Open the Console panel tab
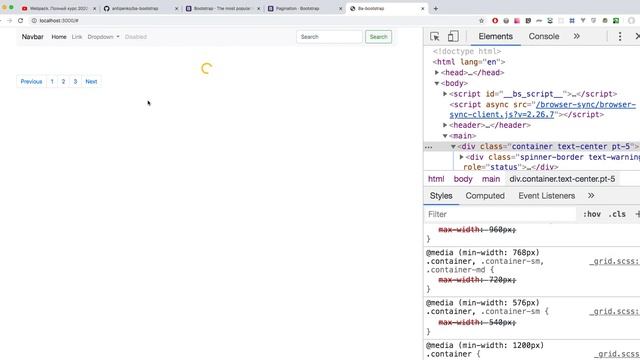The width and height of the screenshot is (640, 360). click(x=544, y=36)
